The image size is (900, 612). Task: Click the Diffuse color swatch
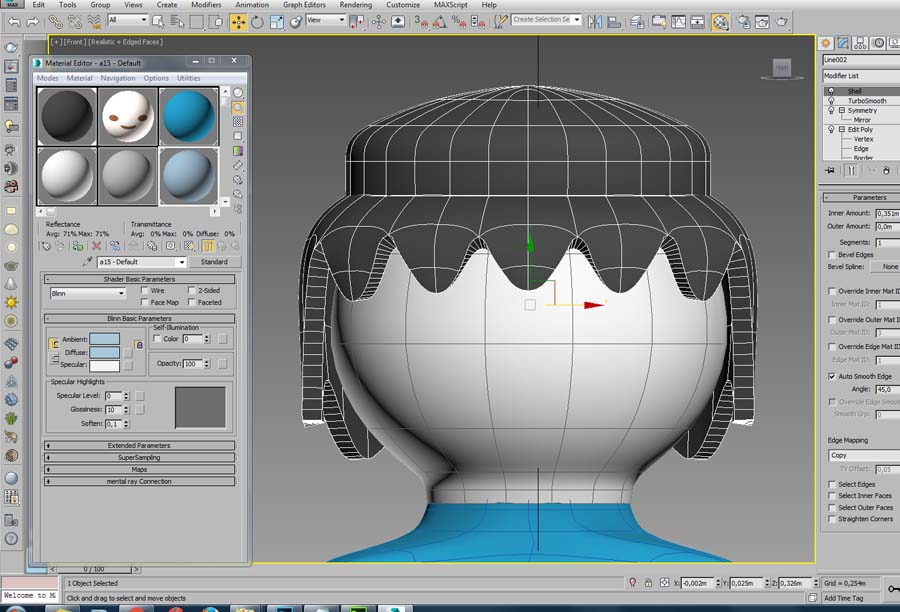click(x=104, y=352)
